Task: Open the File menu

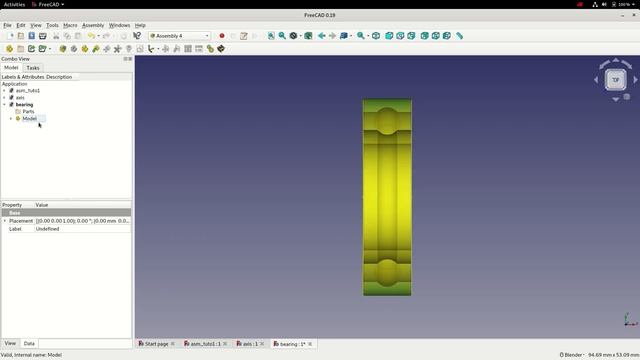Action: [x=7, y=25]
